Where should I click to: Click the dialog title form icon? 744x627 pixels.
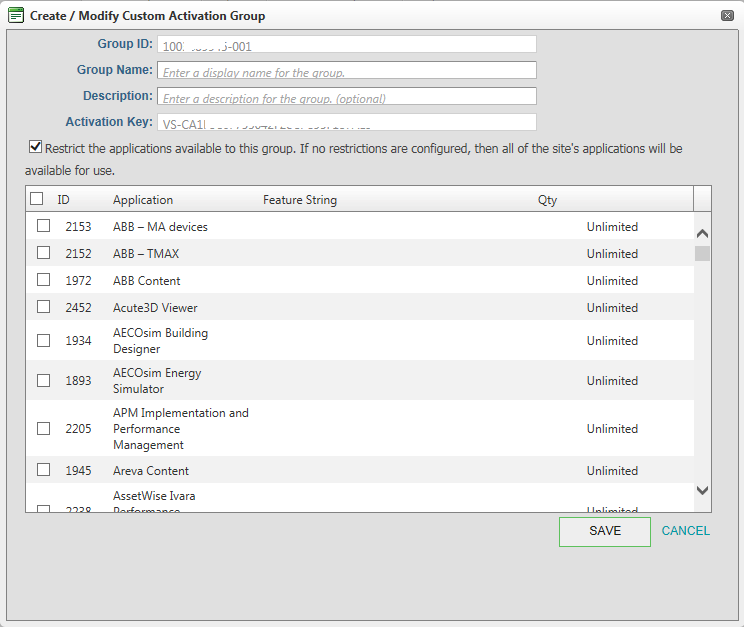click(x=16, y=15)
